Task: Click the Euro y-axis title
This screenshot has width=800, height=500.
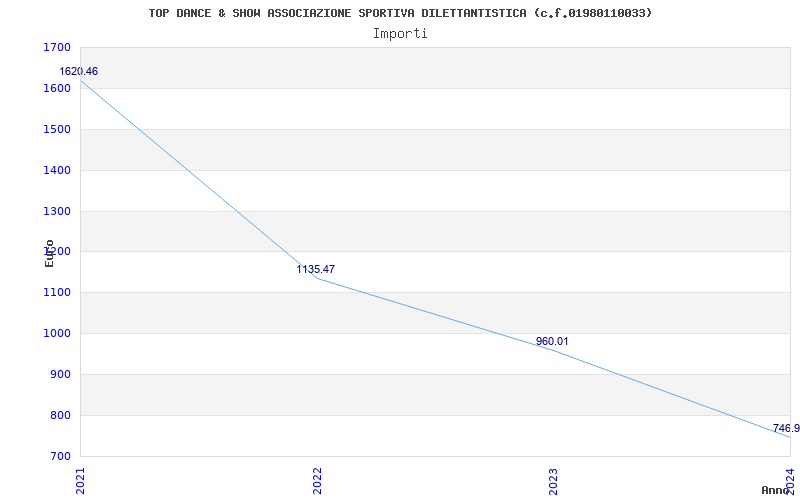Action: click(x=49, y=254)
